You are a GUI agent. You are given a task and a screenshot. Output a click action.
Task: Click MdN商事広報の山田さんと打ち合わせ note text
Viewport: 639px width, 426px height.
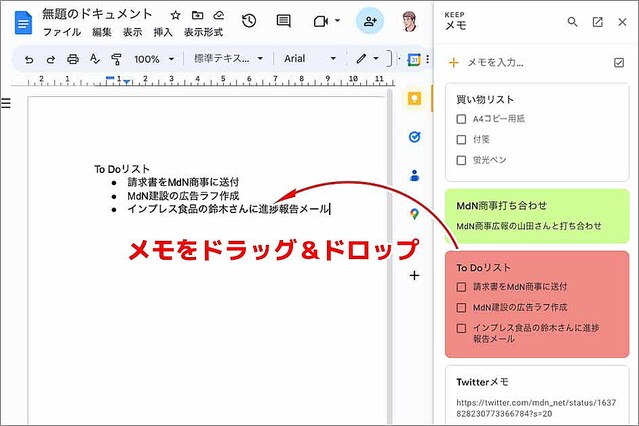(x=529, y=226)
